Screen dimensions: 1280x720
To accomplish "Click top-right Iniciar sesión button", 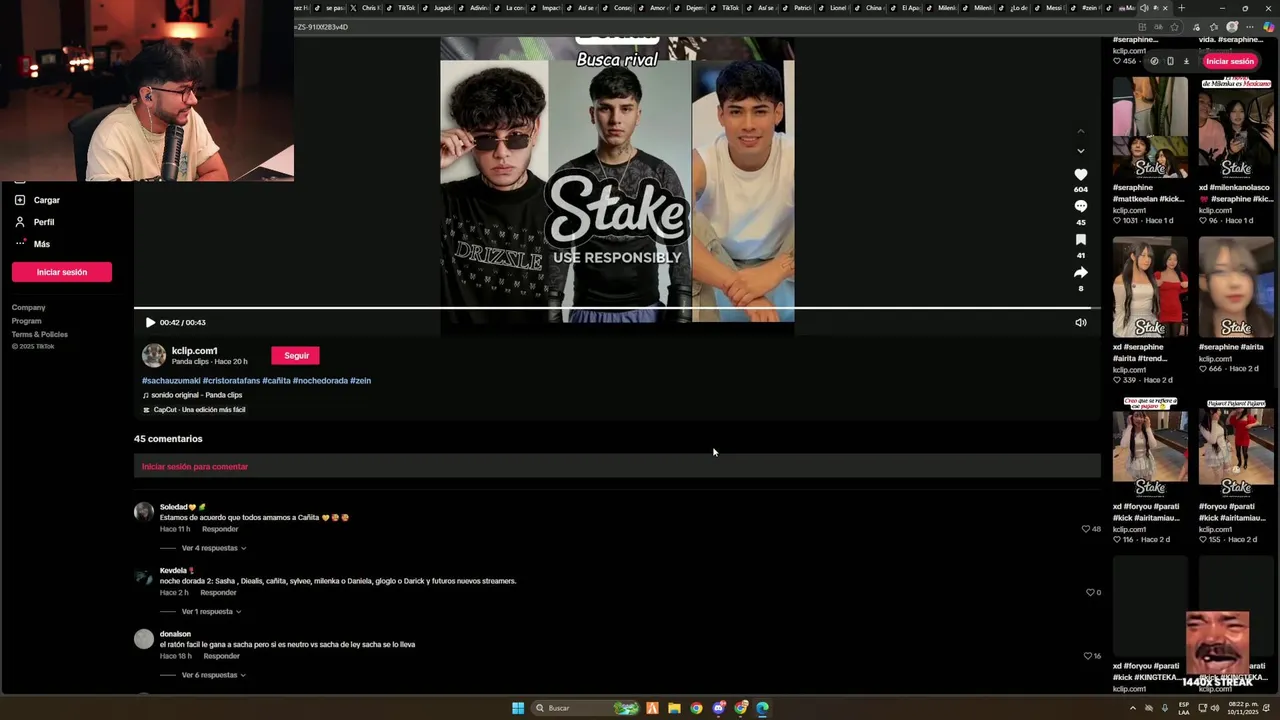I will [1229, 61].
